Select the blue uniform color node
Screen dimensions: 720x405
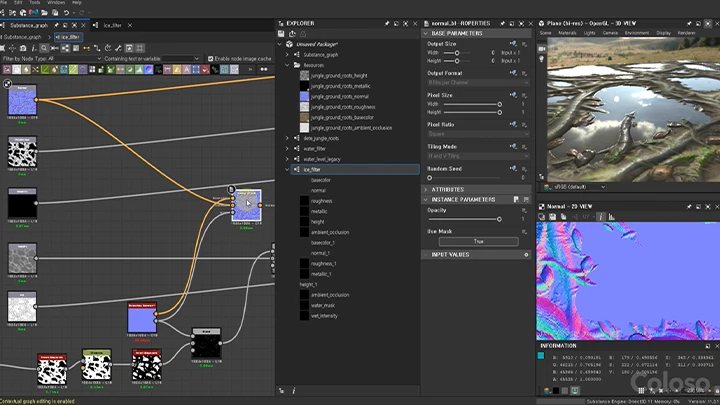142,317
